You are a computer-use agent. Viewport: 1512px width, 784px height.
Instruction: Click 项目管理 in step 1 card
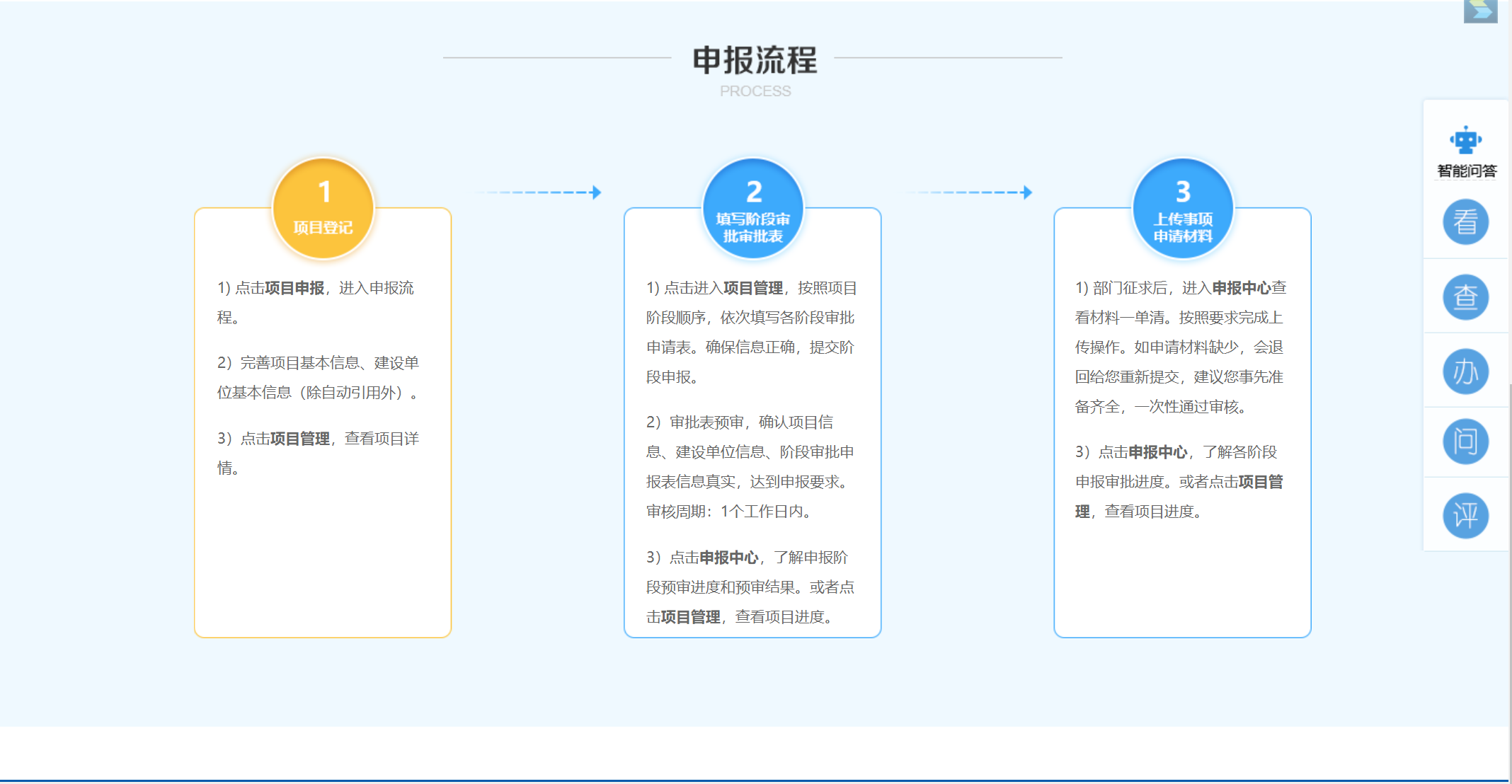click(x=300, y=439)
